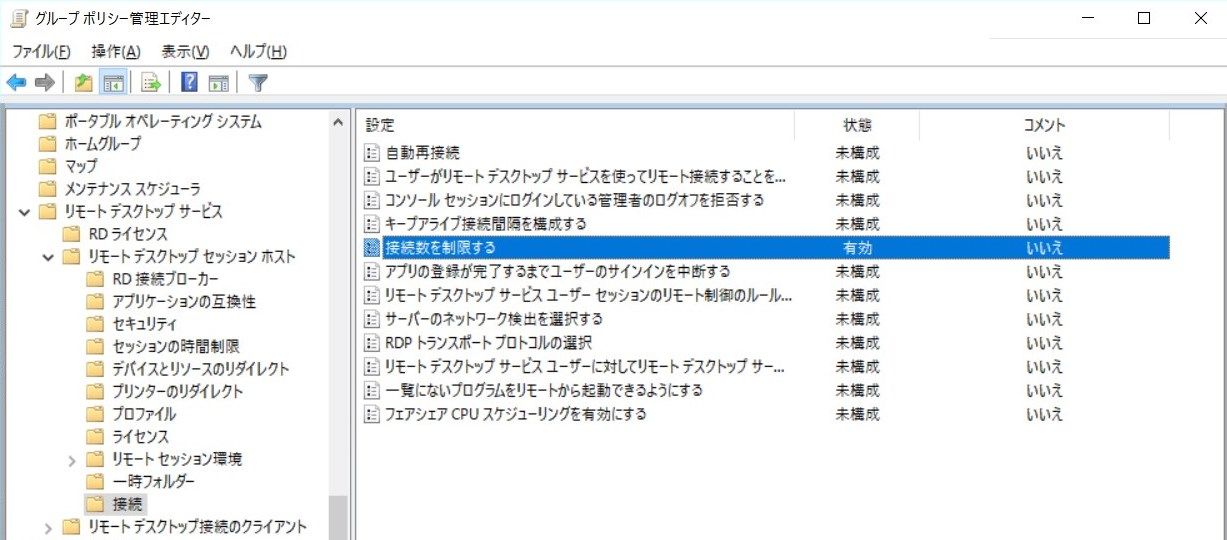The width and height of the screenshot is (1227, 540).
Task: Click the grey Forward arrow in toolbar
Action: (x=44, y=83)
